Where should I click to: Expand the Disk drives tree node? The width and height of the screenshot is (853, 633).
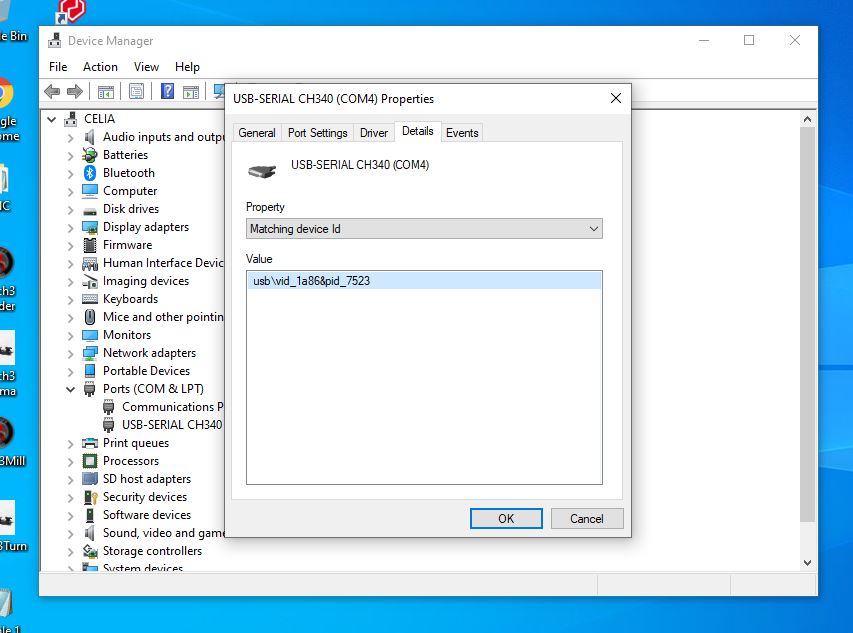[70, 209]
